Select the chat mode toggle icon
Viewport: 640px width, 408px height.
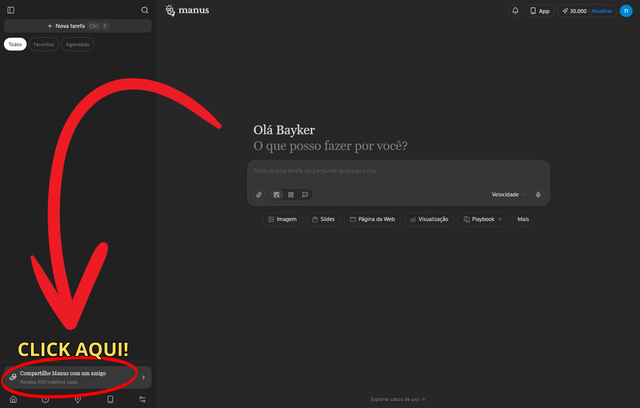point(305,195)
